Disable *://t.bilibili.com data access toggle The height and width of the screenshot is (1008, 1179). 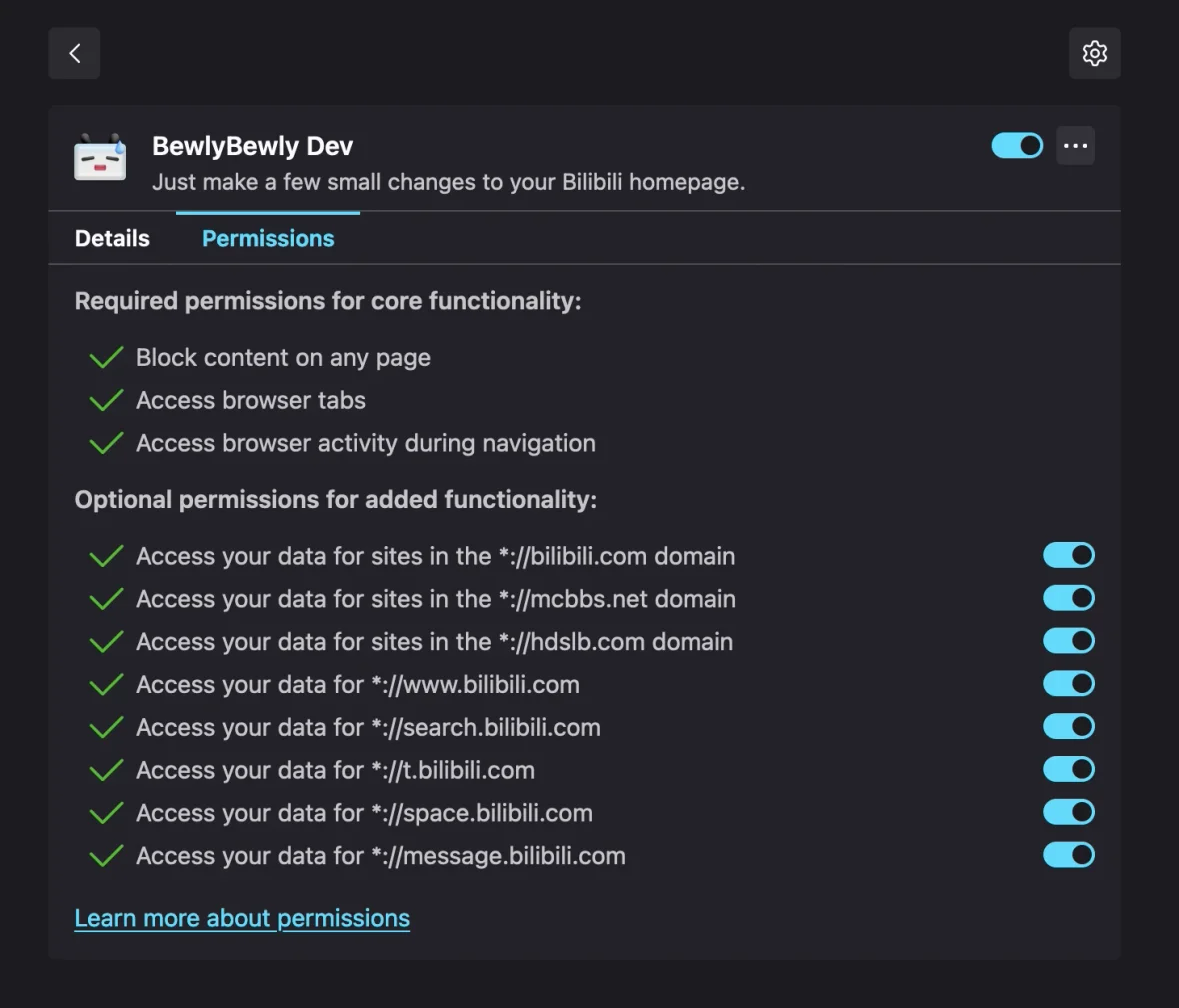(x=1068, y=770)
